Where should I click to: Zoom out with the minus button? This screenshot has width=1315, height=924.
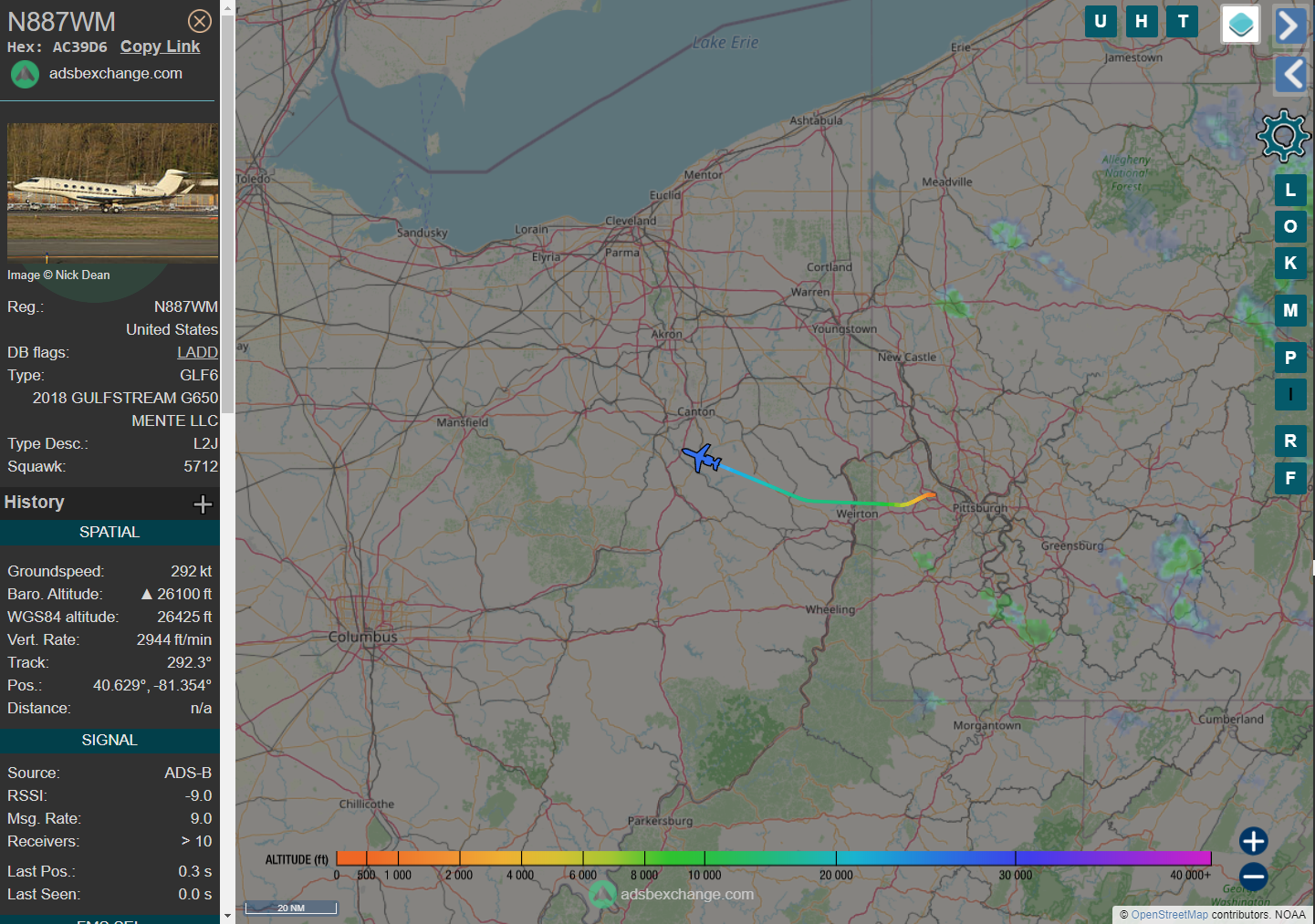pyautogui.click(x=1253, y=877)
